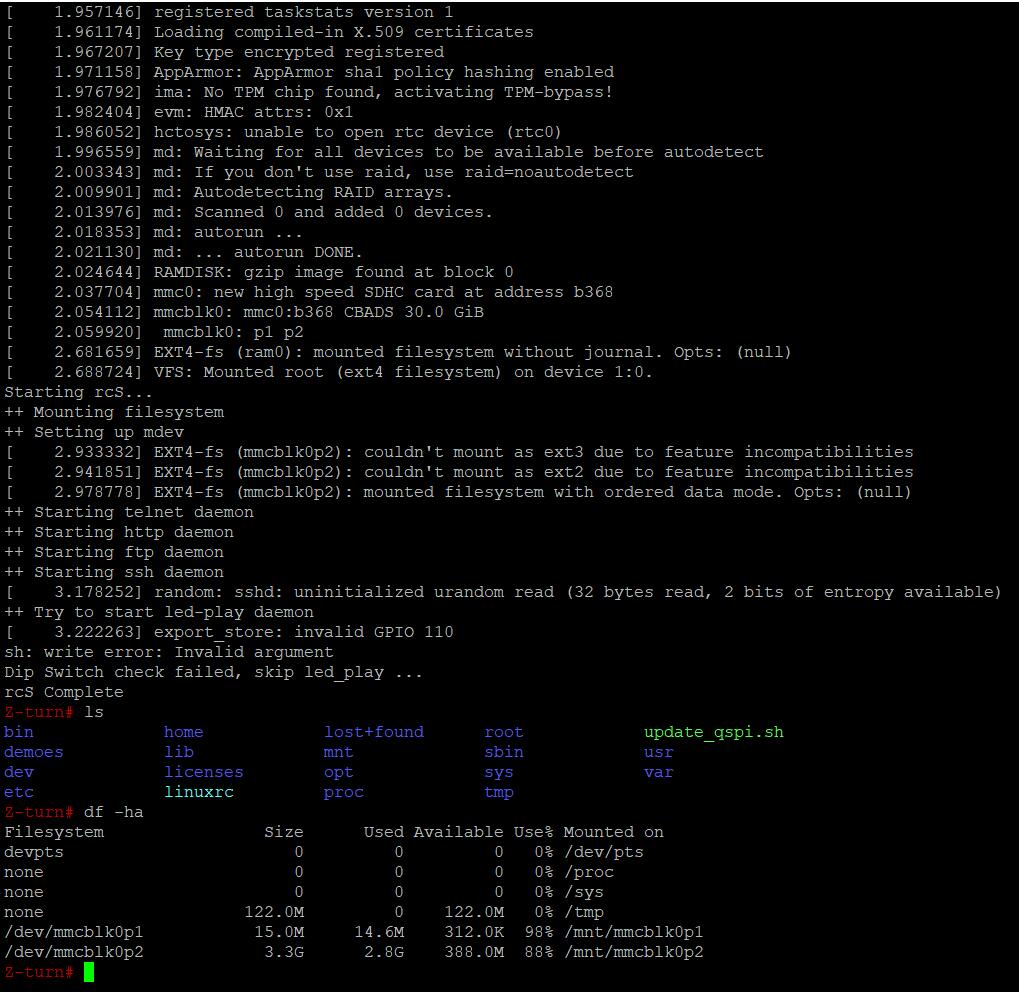Image resolution: width=1019 pixels, height=992 pixels.
Task: Click the 'lost+found' directory entry
Action: coord(374,732)
